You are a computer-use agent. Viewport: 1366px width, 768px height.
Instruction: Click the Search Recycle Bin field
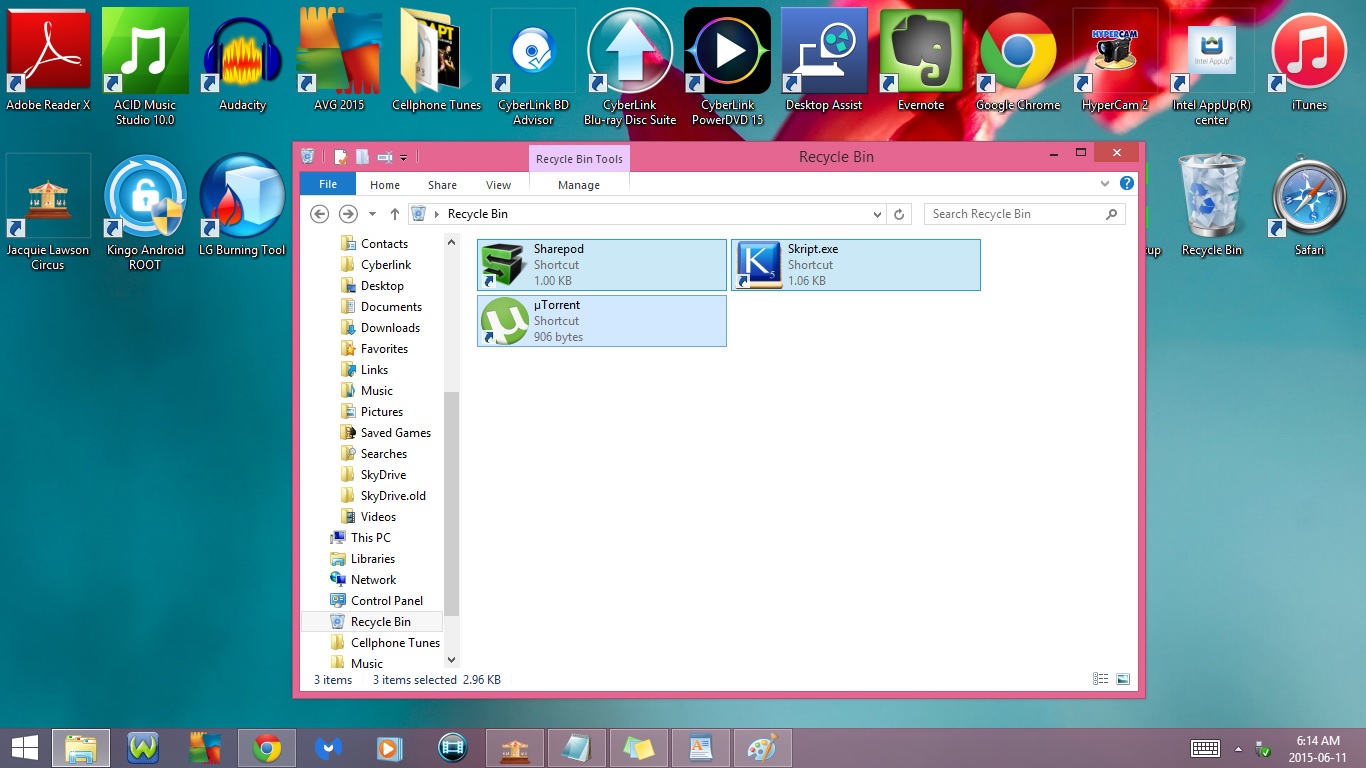(x=1024, y=214)
